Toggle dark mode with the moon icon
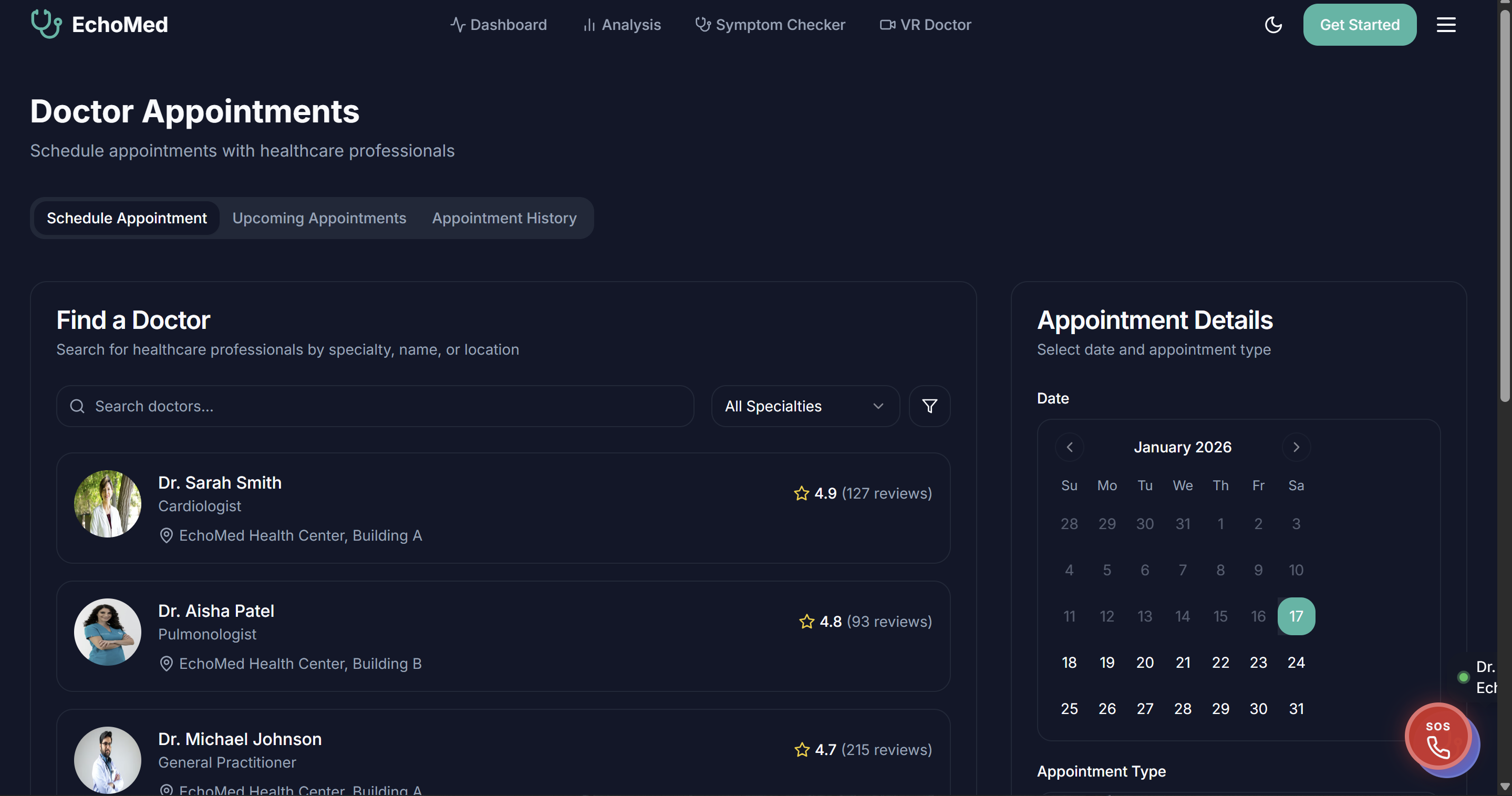 (1272, 25)
